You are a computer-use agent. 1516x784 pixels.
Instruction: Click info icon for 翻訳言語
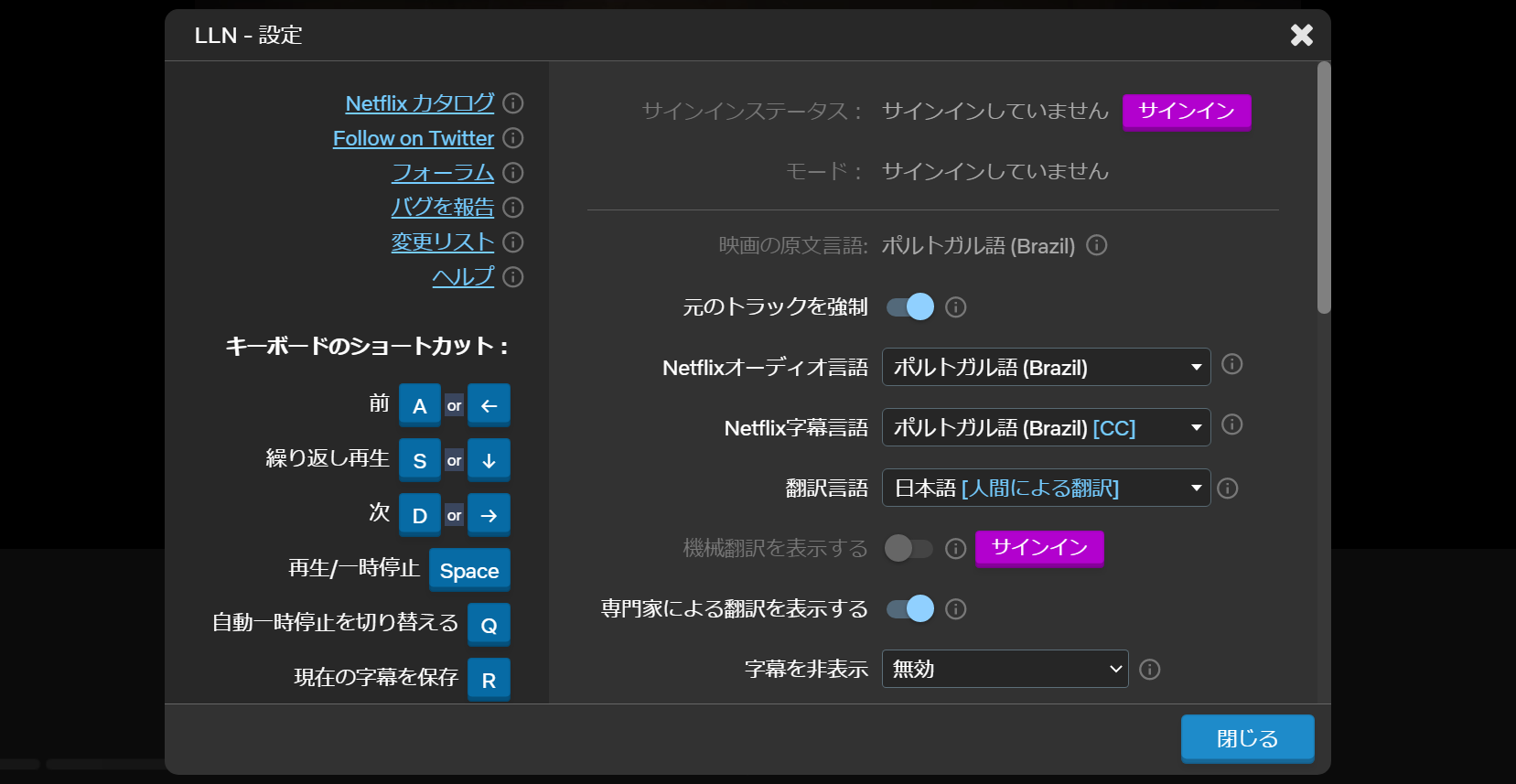[x=1228, y=488]
